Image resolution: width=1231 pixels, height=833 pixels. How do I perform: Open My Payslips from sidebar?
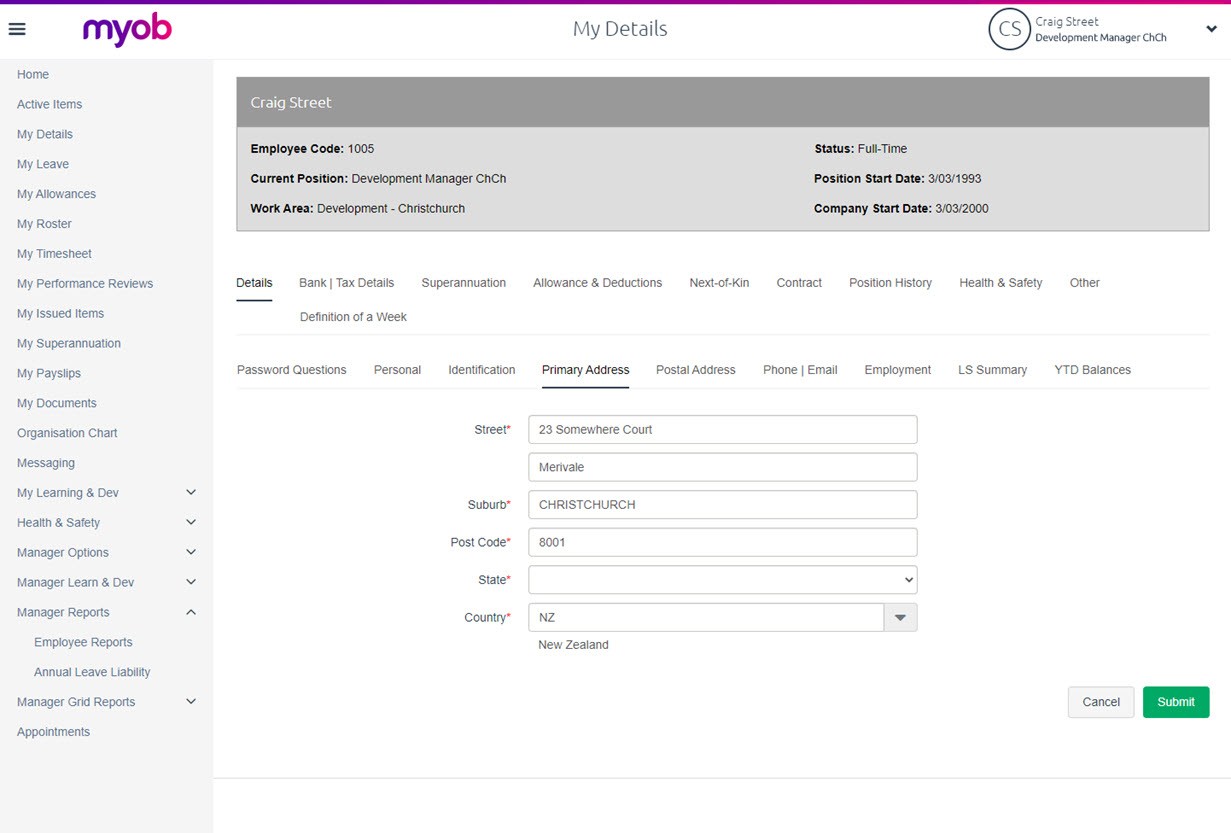coord(49,373)
